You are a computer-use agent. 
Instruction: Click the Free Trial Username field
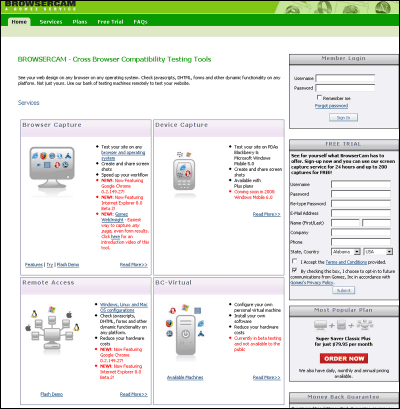pyautogui.click(x=361, y=184)
